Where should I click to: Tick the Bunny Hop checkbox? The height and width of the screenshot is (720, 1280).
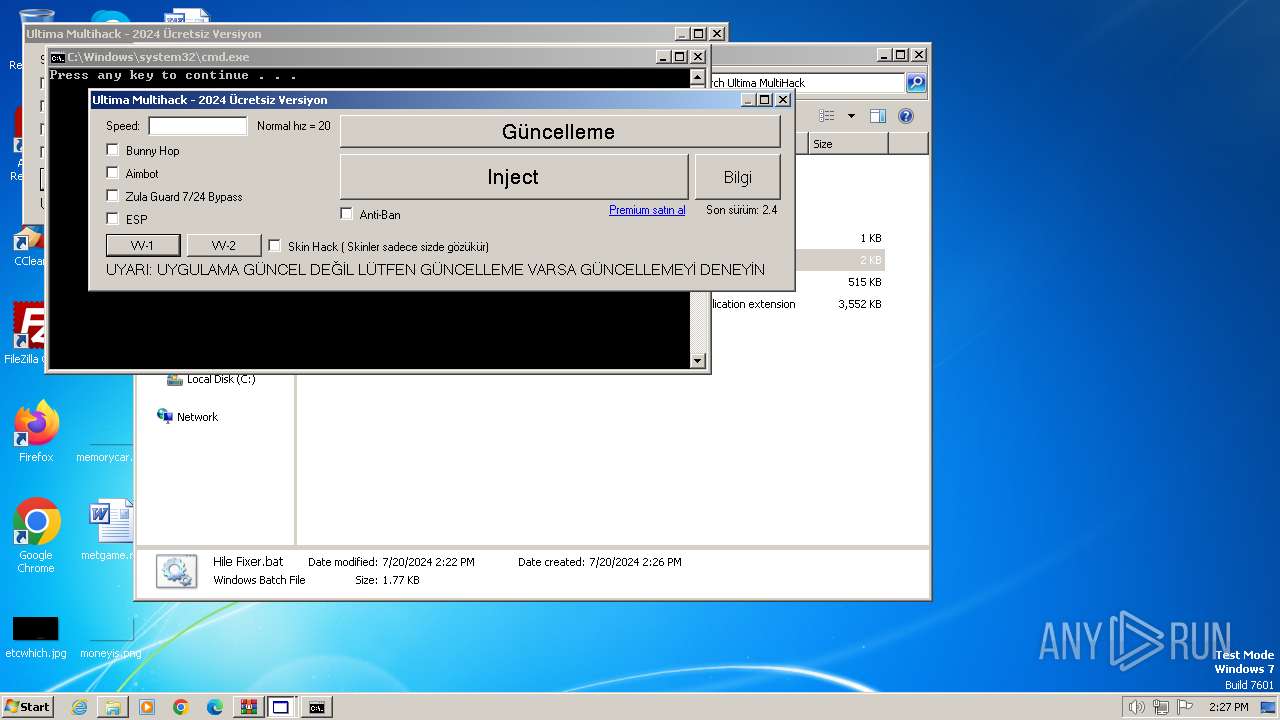[x=113, y=150]
